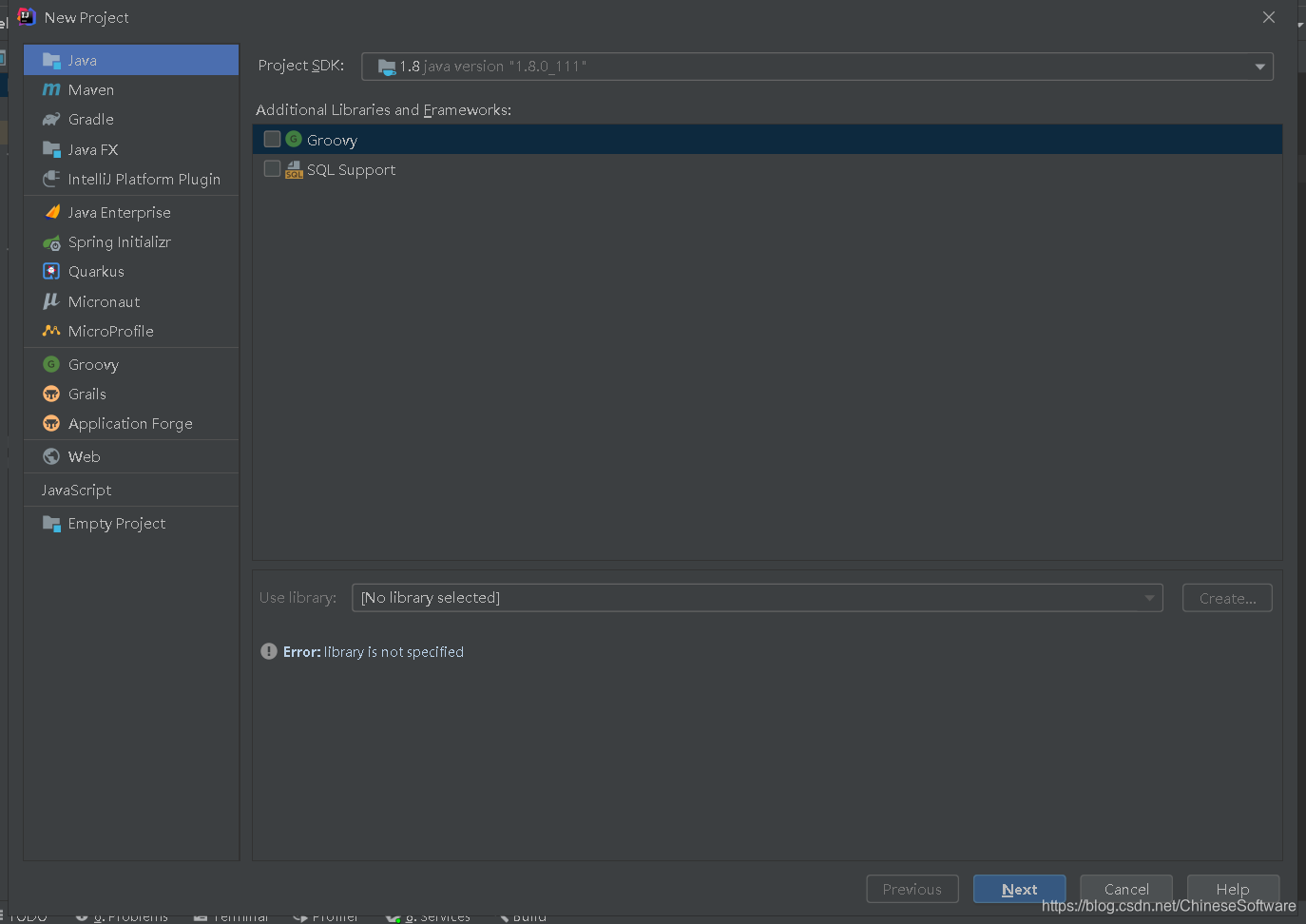Click the Quarkus icon

click(x=51, y=271)
